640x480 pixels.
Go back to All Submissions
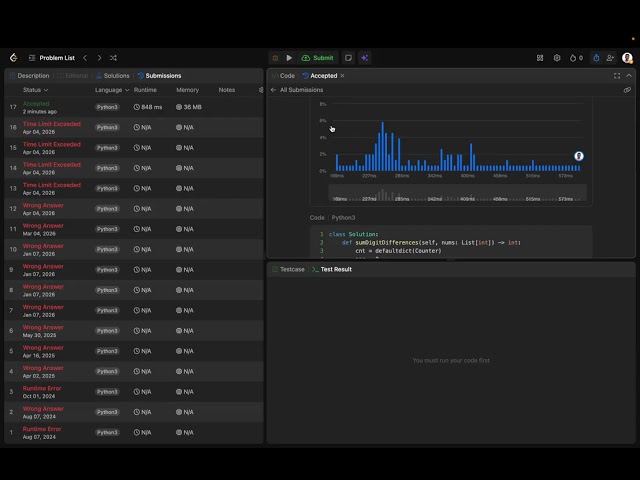tap(297, 90)
